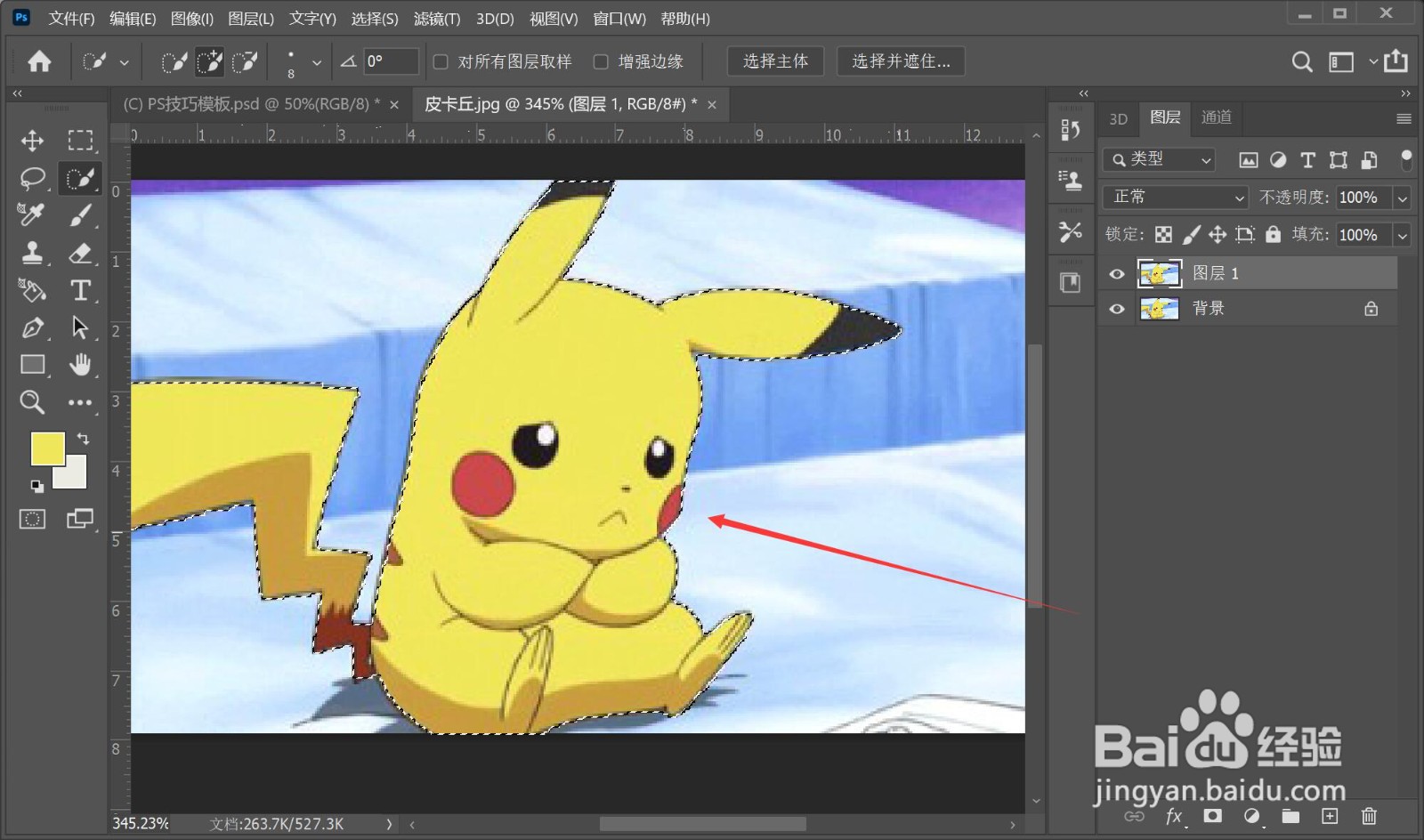Click the Home icon in options bar

click(39, 61)
